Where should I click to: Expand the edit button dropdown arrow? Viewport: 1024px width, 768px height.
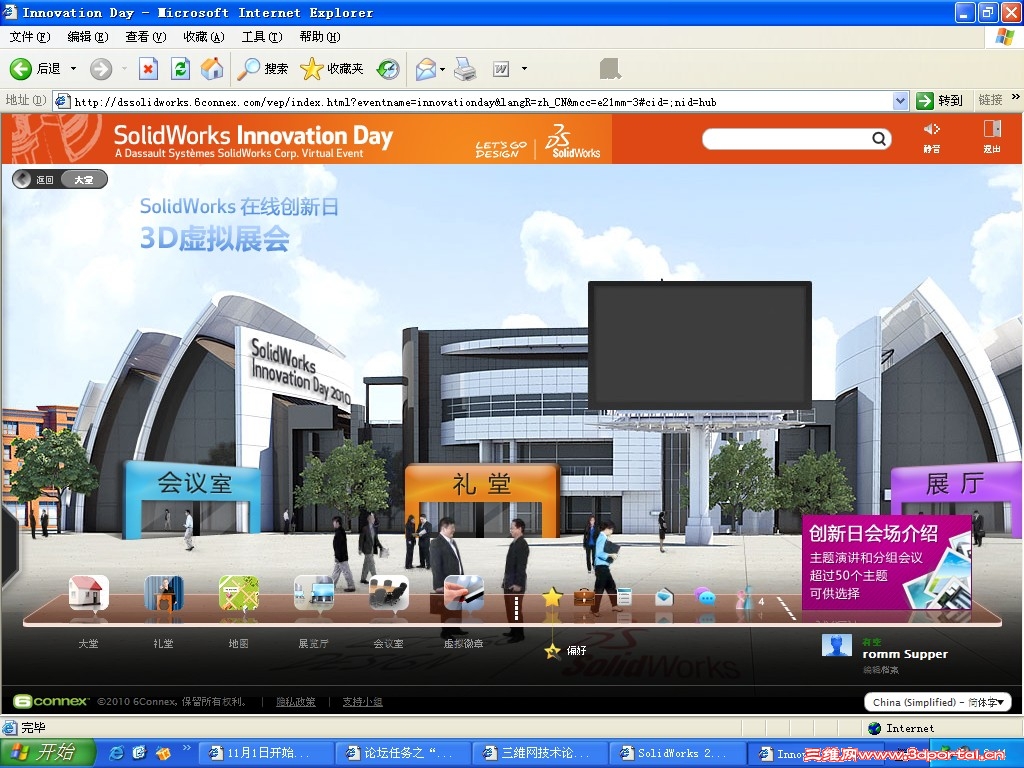[x=524, y=69]
